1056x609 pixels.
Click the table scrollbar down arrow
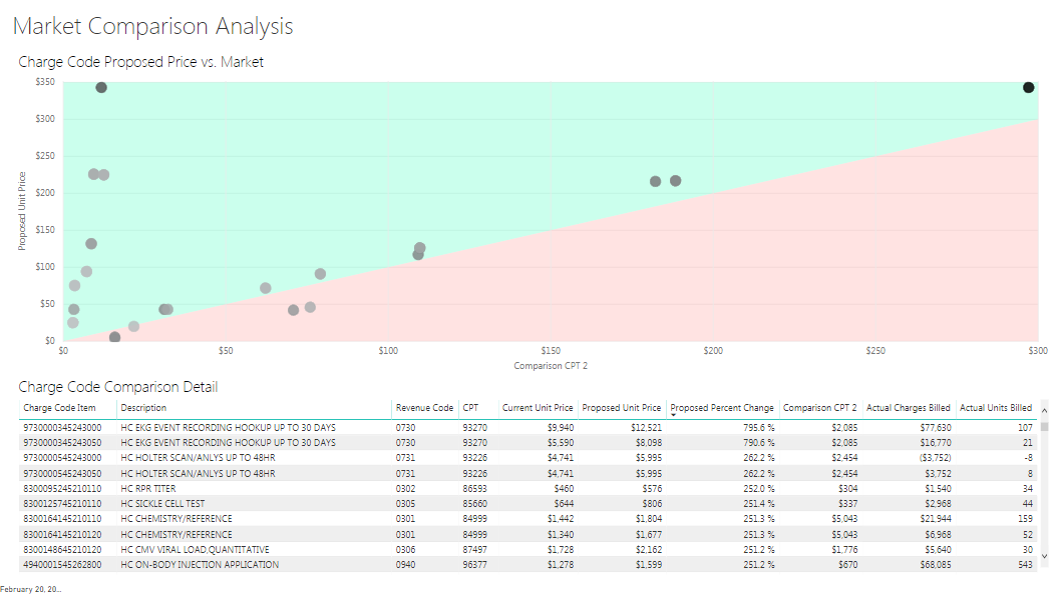pyautogui.click(x=1045, y=556)
